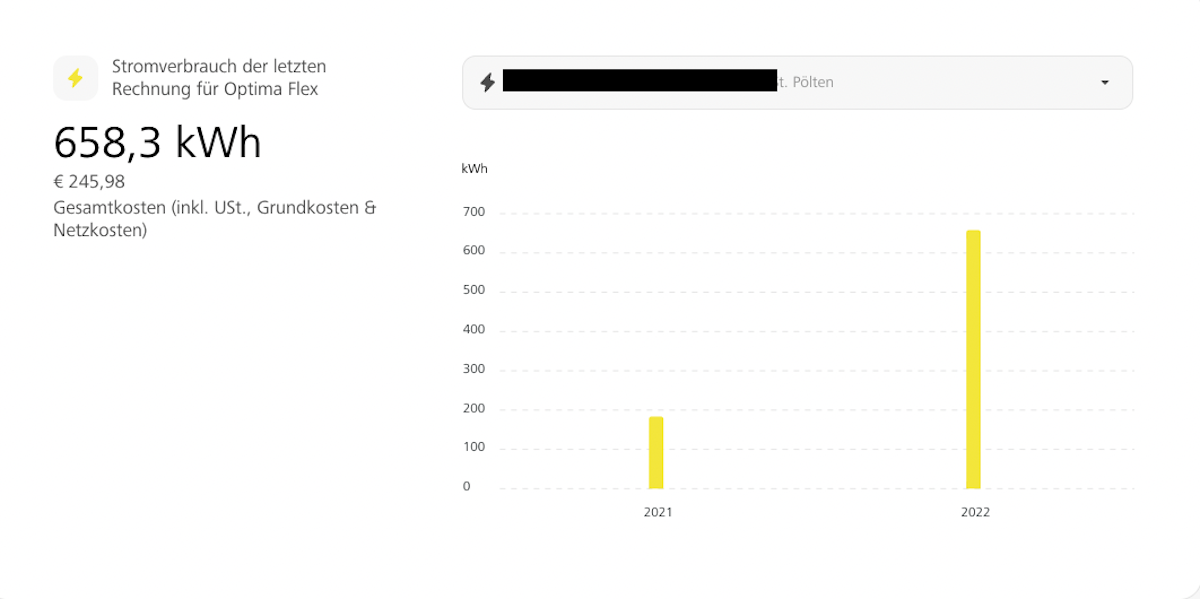The width and height of the screenshot is (1200, 599).
Task: Click the yellow lightning bolt tariff icon
Action: pos(75,78)
